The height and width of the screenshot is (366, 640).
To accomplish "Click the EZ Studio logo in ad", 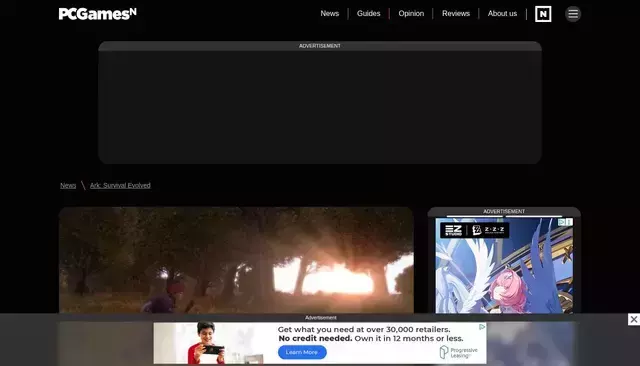I will 453,230.
